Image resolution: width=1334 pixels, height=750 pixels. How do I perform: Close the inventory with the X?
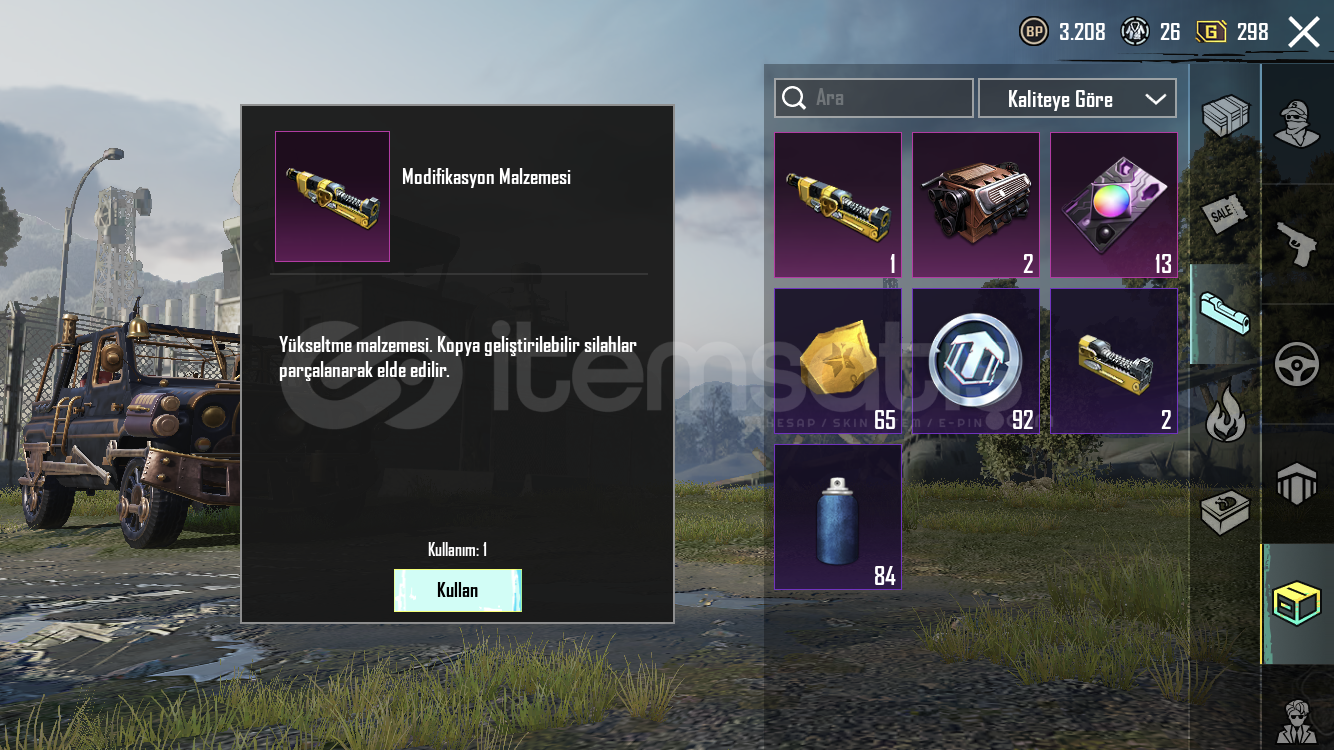[x=1304, y=32]
